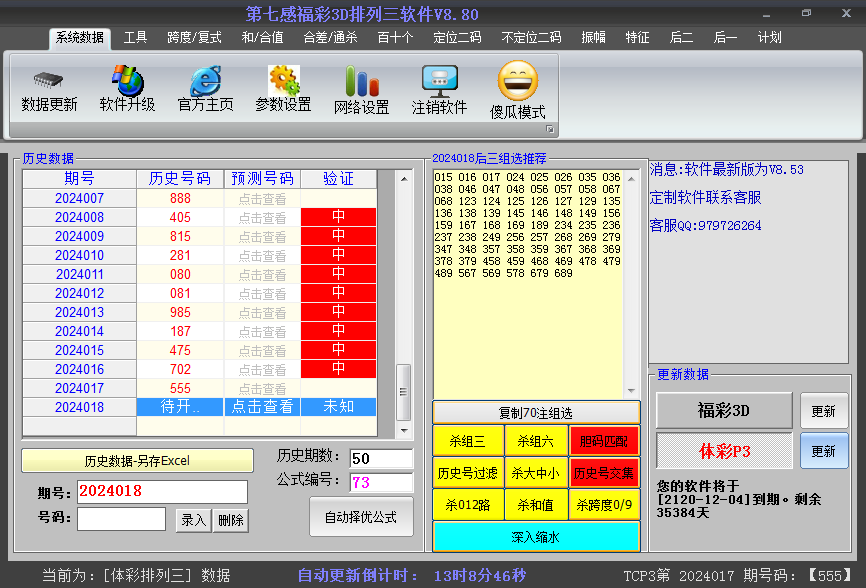
Task: Open 参数设置 gear settings icon
Action: click(x=284, y=81)
